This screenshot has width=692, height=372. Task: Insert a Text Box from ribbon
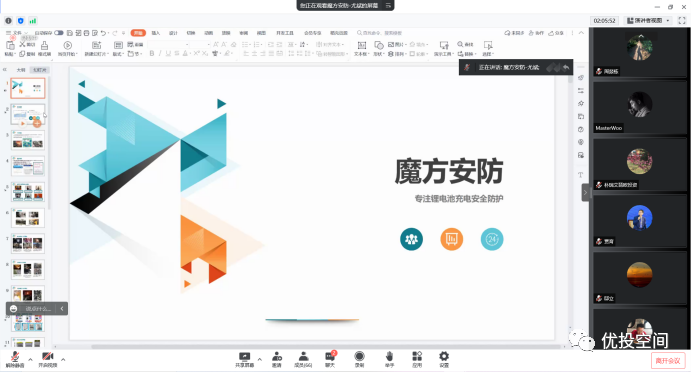[361, 48]
